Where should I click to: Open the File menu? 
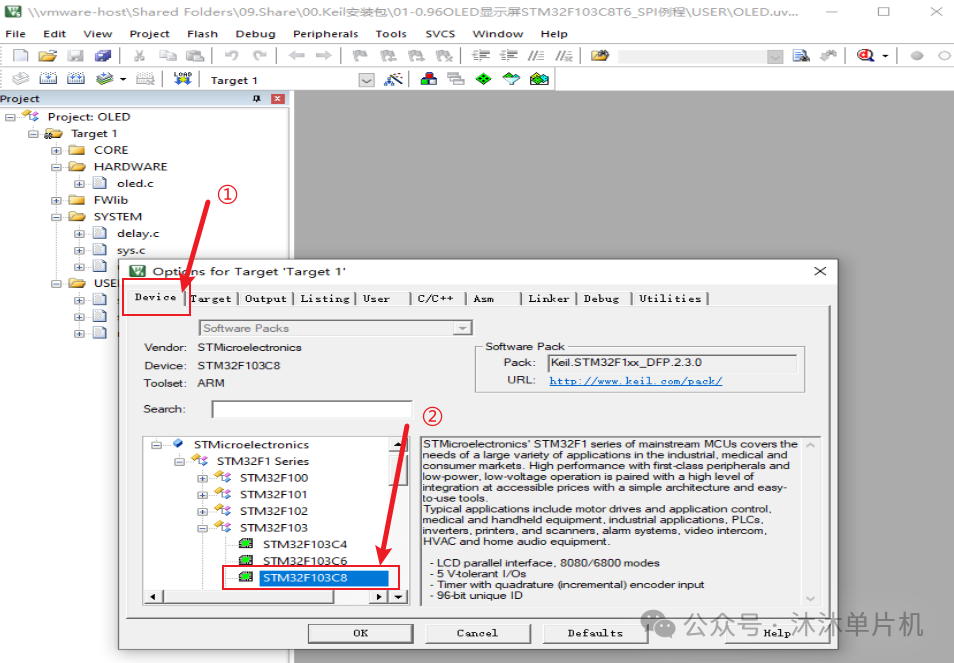tap(15, 34)
